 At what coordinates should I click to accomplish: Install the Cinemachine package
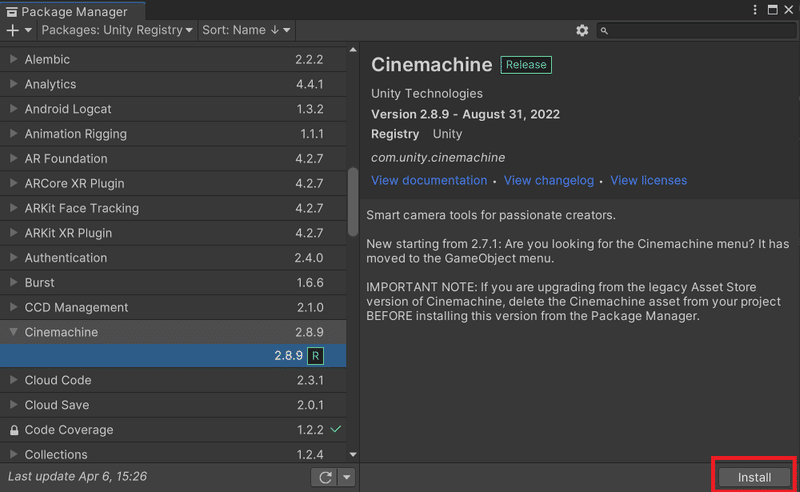point(754,477)
